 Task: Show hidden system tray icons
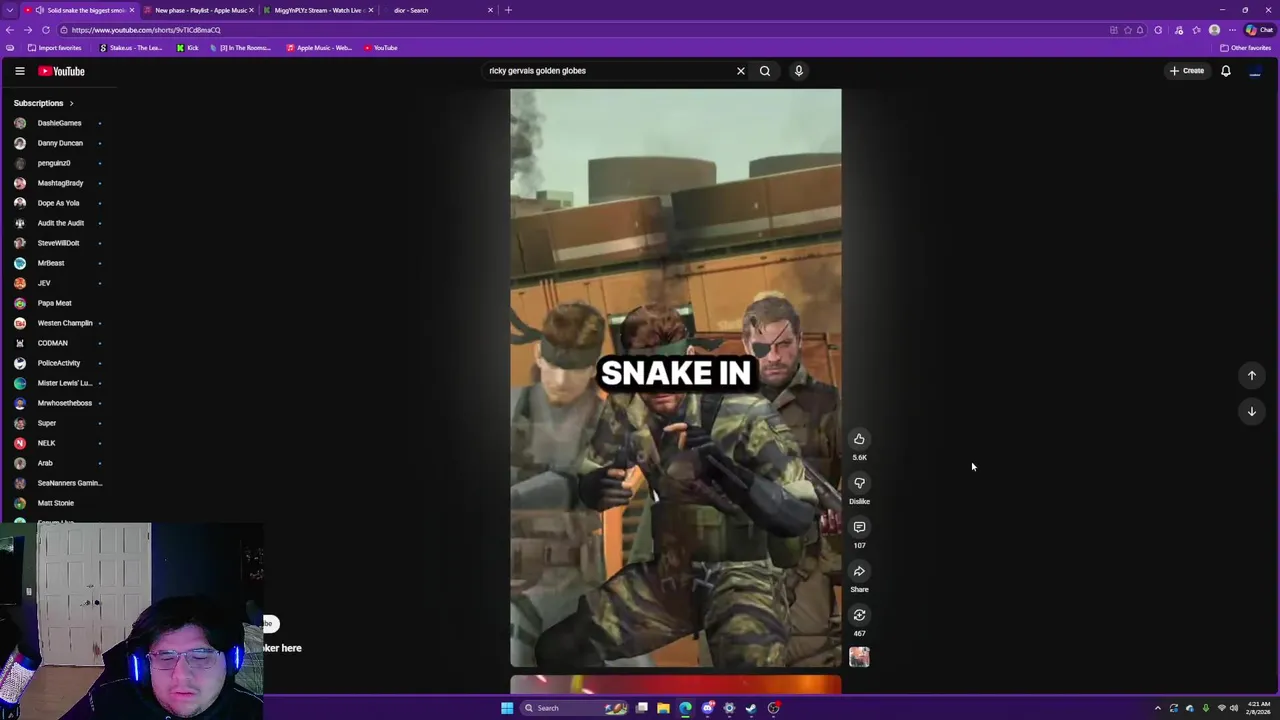tap(1158, 708)
